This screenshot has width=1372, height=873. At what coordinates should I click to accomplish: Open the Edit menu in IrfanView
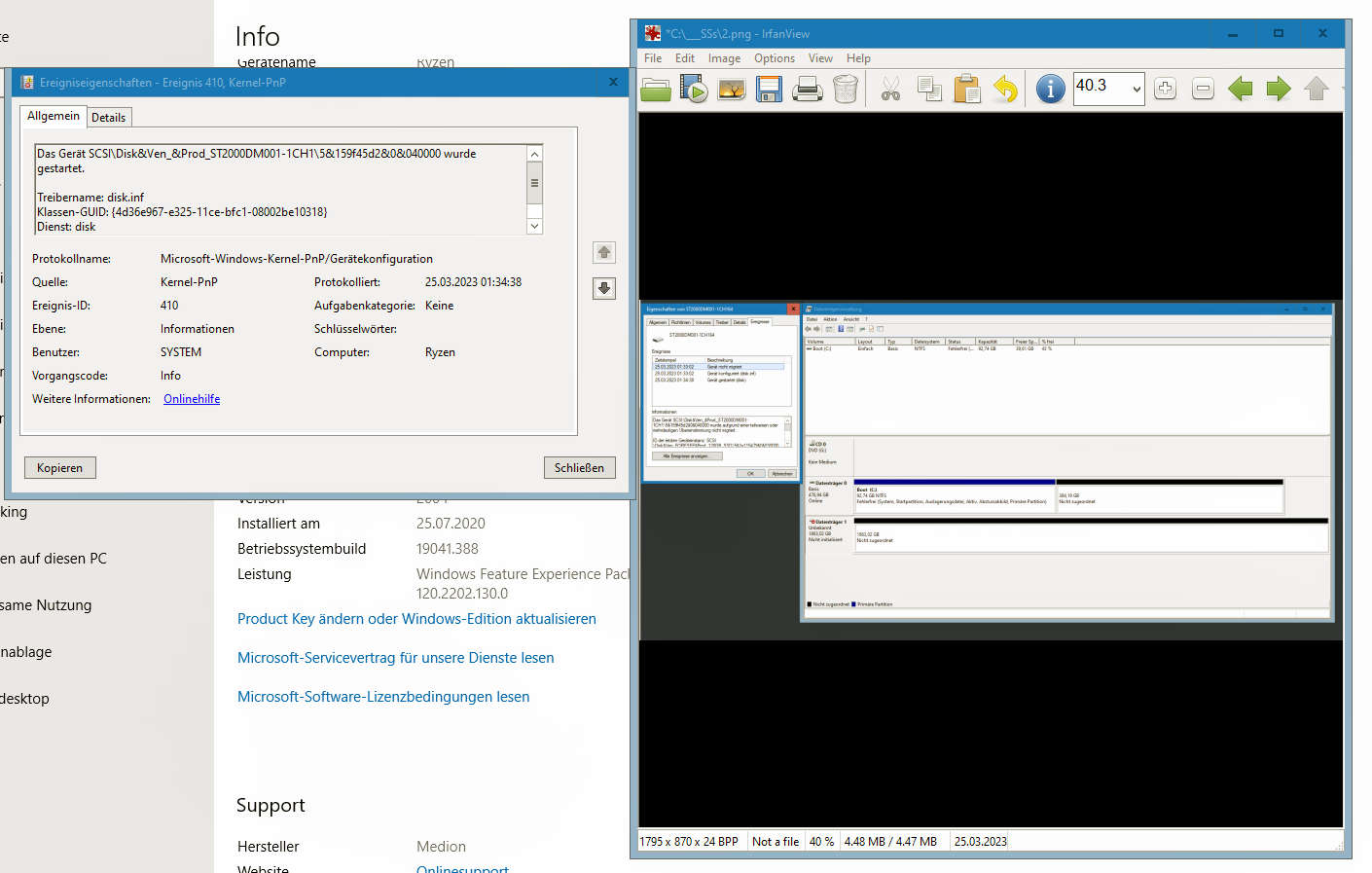click(x=685, y=58)
